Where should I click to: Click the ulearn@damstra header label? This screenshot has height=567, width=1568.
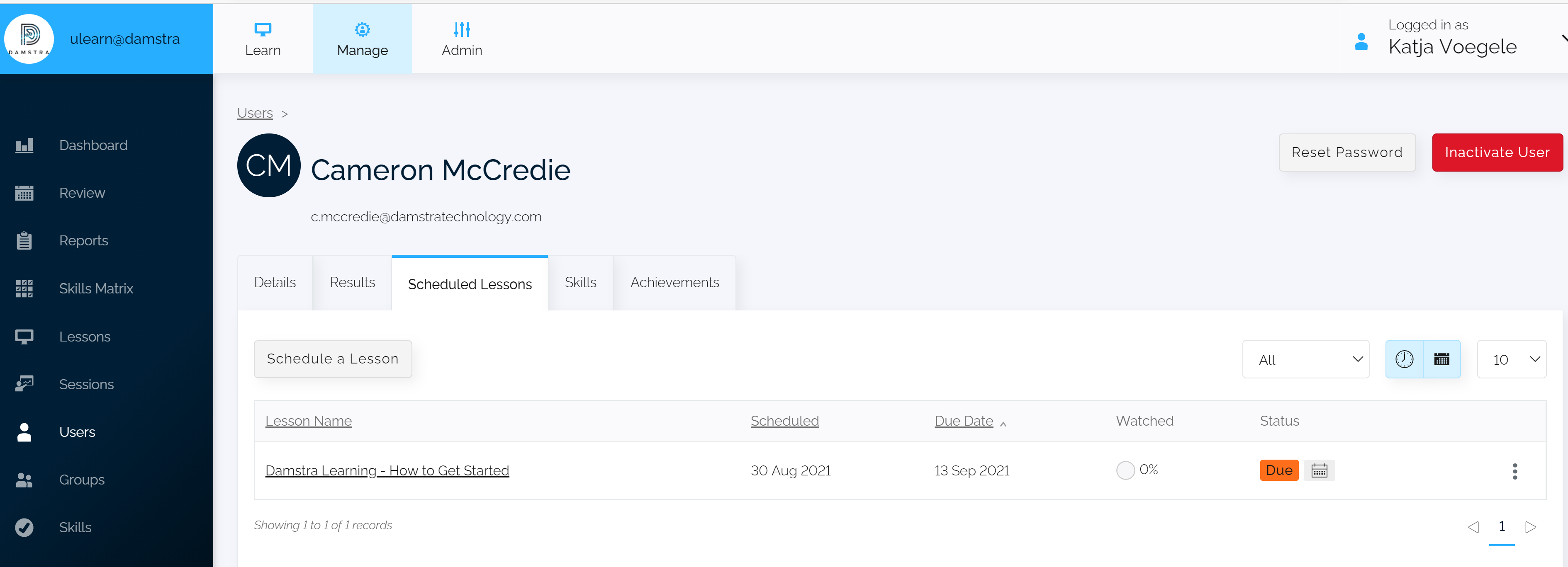click(125, 39)
